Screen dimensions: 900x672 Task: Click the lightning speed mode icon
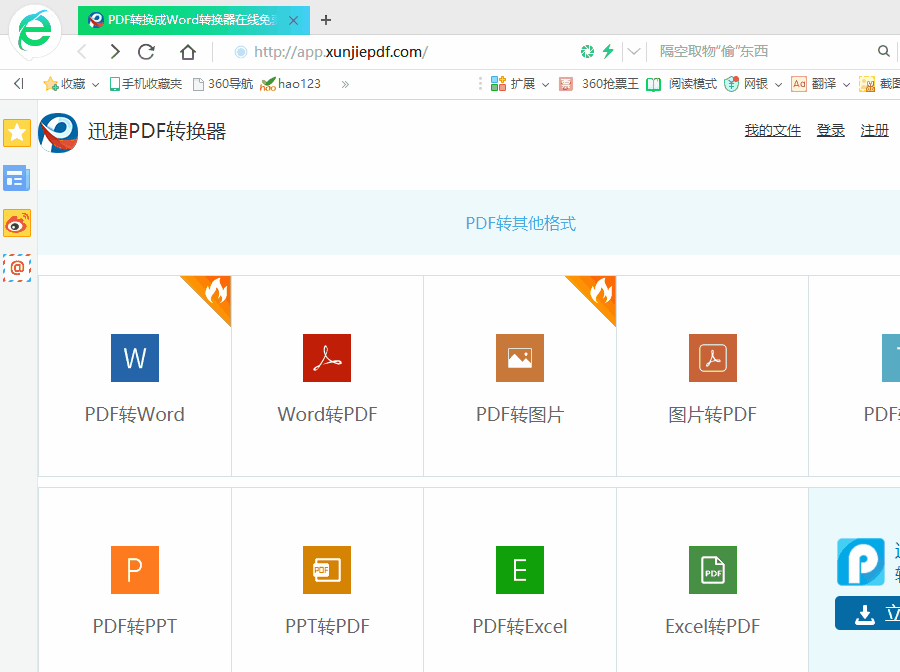click(x=608, y=51)
